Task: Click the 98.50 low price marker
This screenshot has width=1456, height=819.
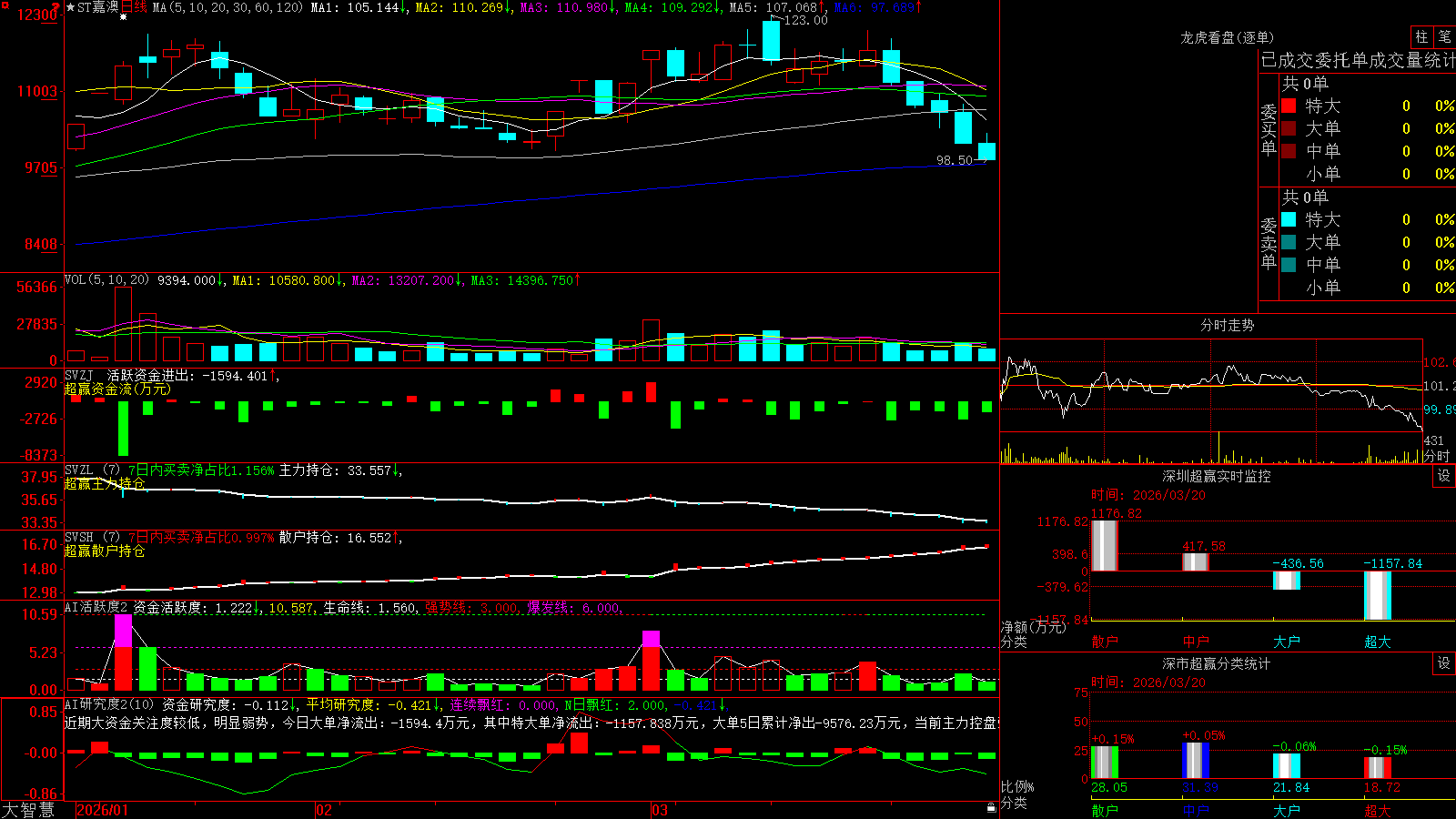Action: [x=955, y=160]
